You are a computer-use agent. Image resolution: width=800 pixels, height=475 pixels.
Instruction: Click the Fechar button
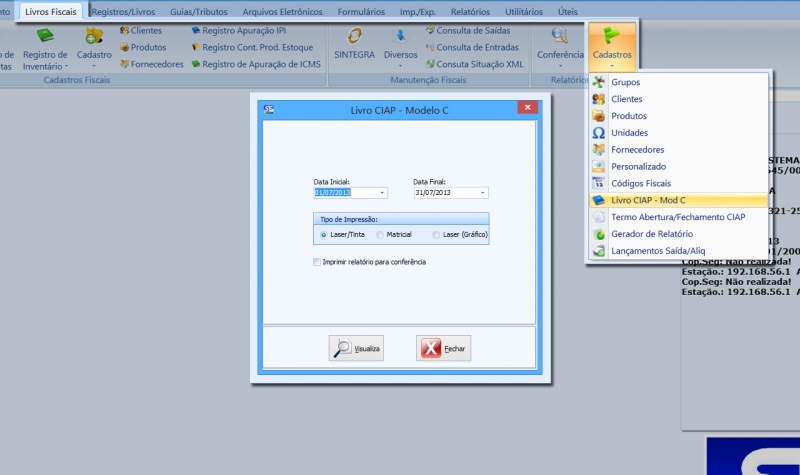point(443,349)
